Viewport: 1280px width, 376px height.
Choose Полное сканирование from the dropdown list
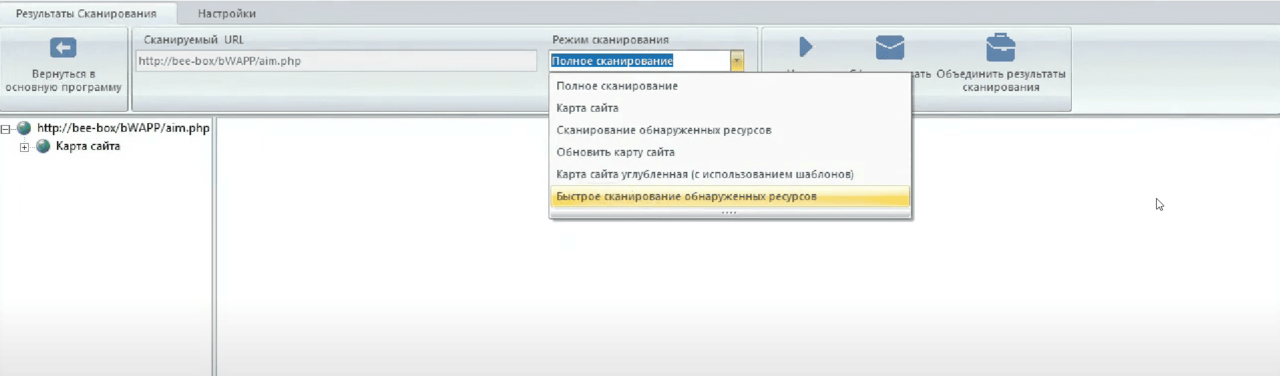click(730, 86)
